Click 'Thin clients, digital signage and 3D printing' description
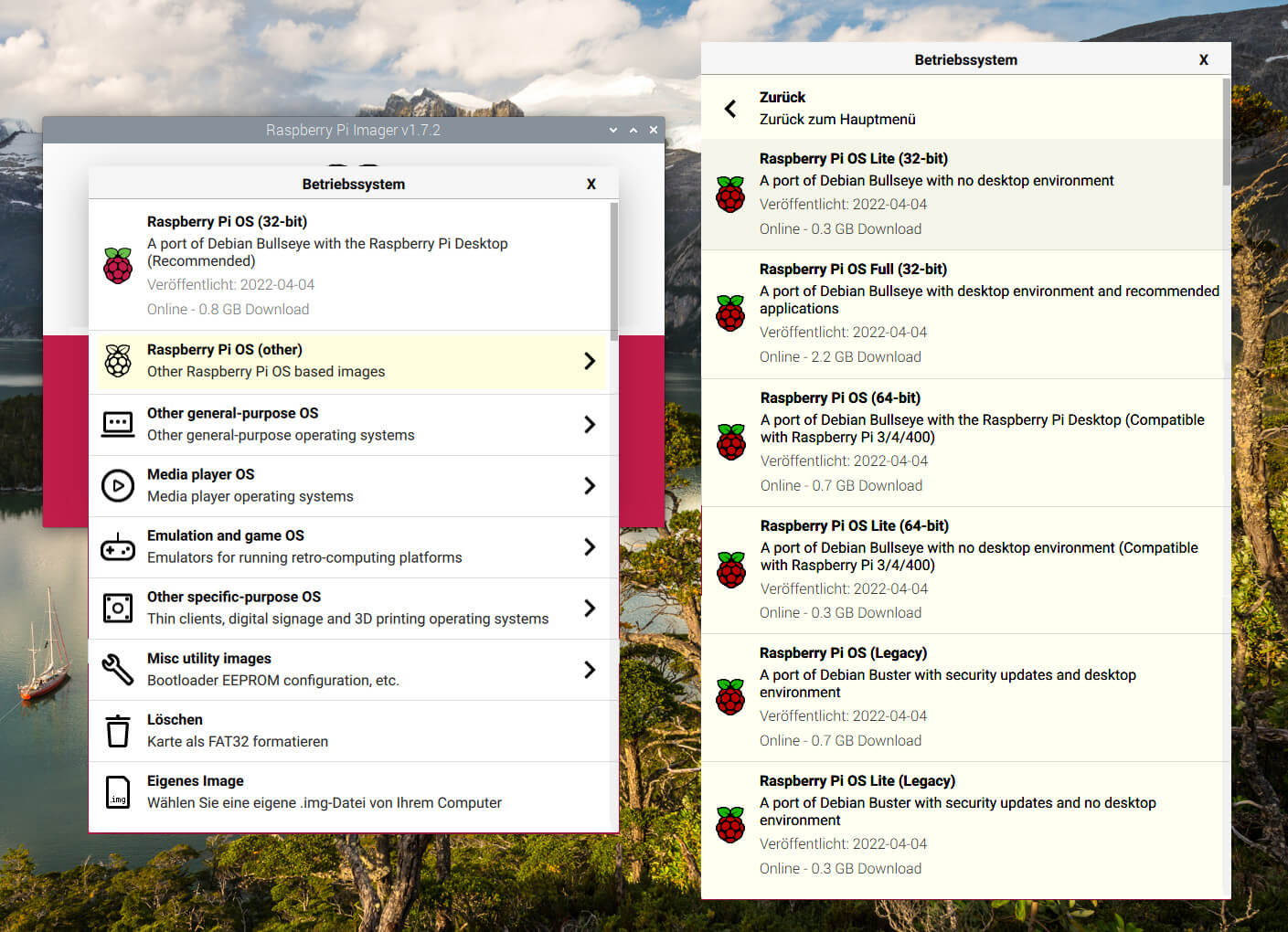This screenshot has height=932, width=1288. 347,619
